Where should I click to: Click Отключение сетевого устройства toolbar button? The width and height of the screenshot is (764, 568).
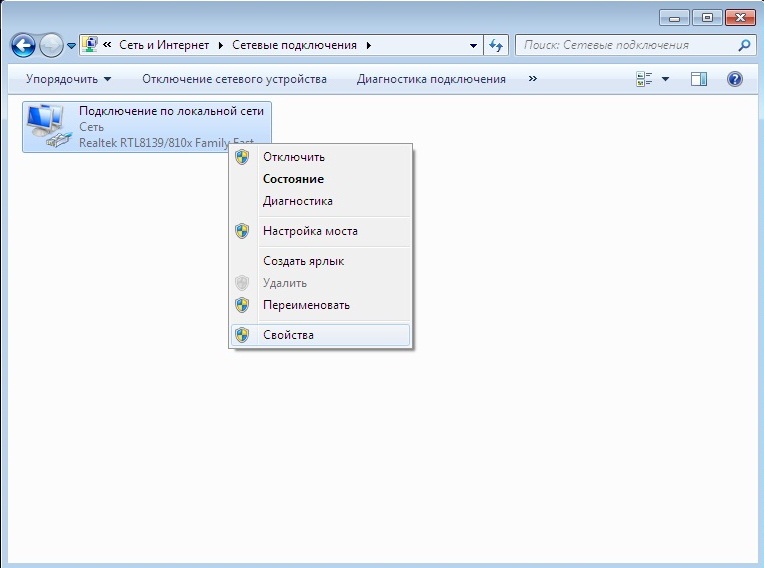(x=234, y=79)
